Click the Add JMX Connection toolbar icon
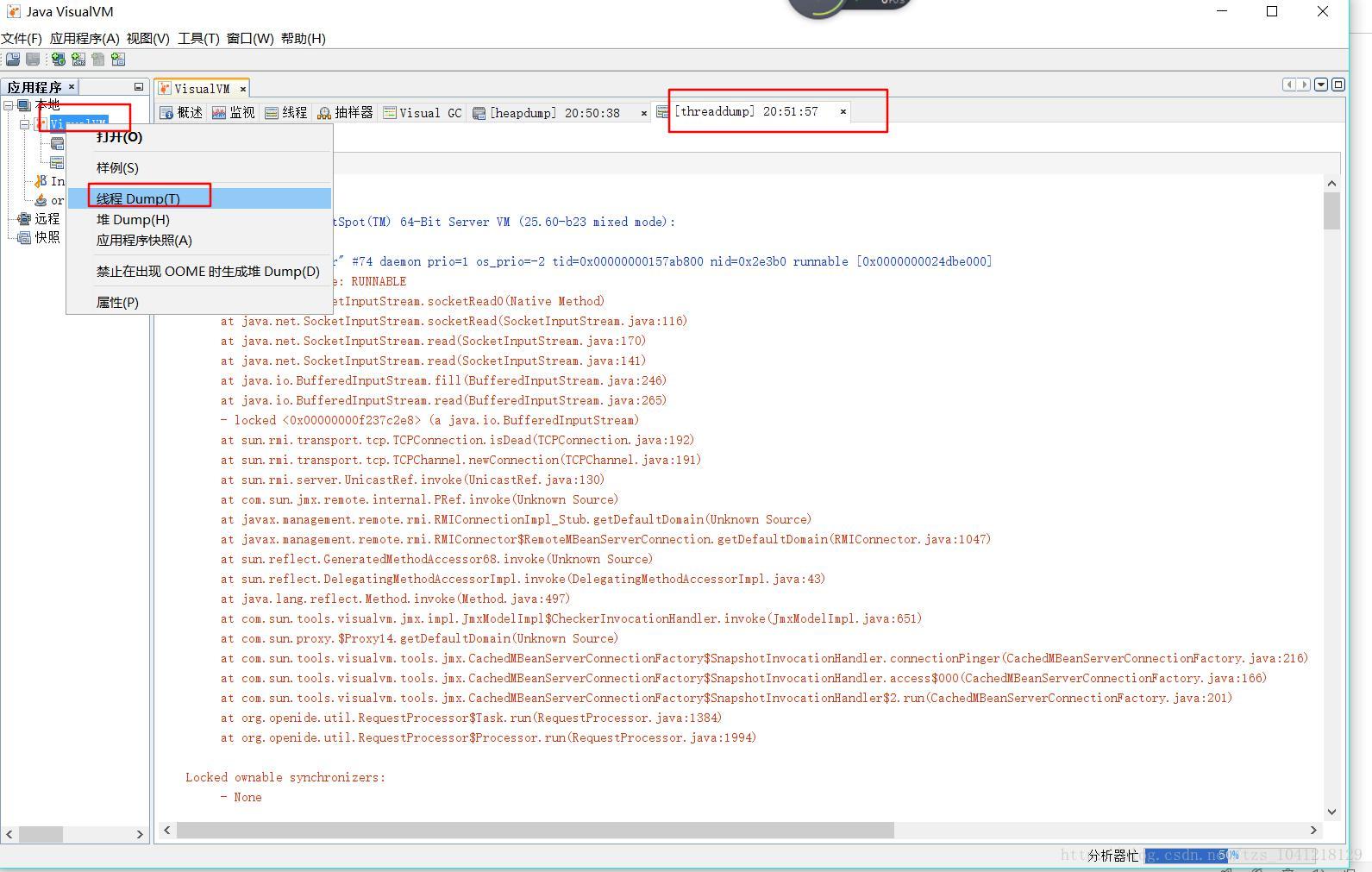Screen dimensions: 1372x872 [78, 60]
